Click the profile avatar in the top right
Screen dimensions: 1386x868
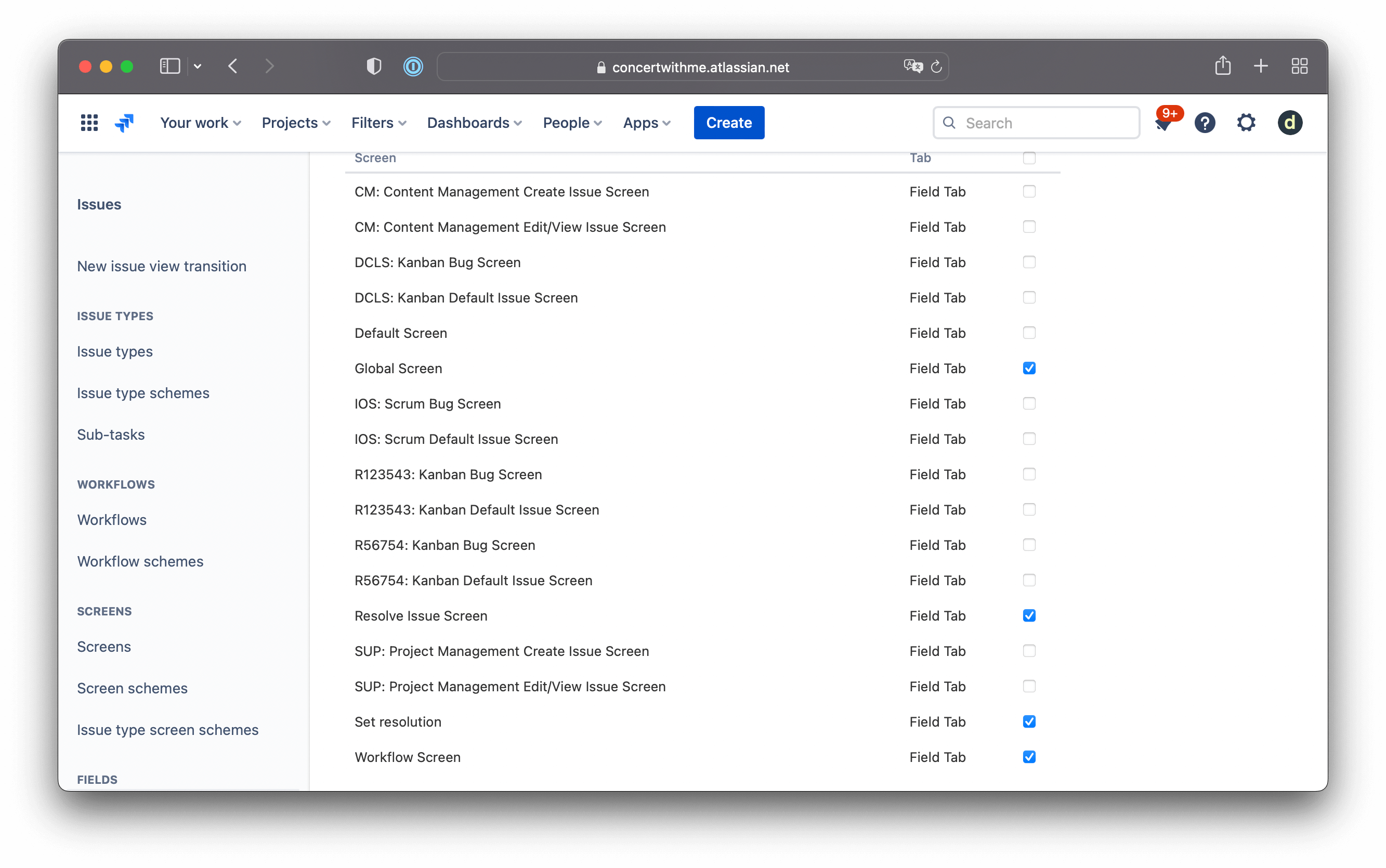pyautogui.click(x=1289, y=122)
